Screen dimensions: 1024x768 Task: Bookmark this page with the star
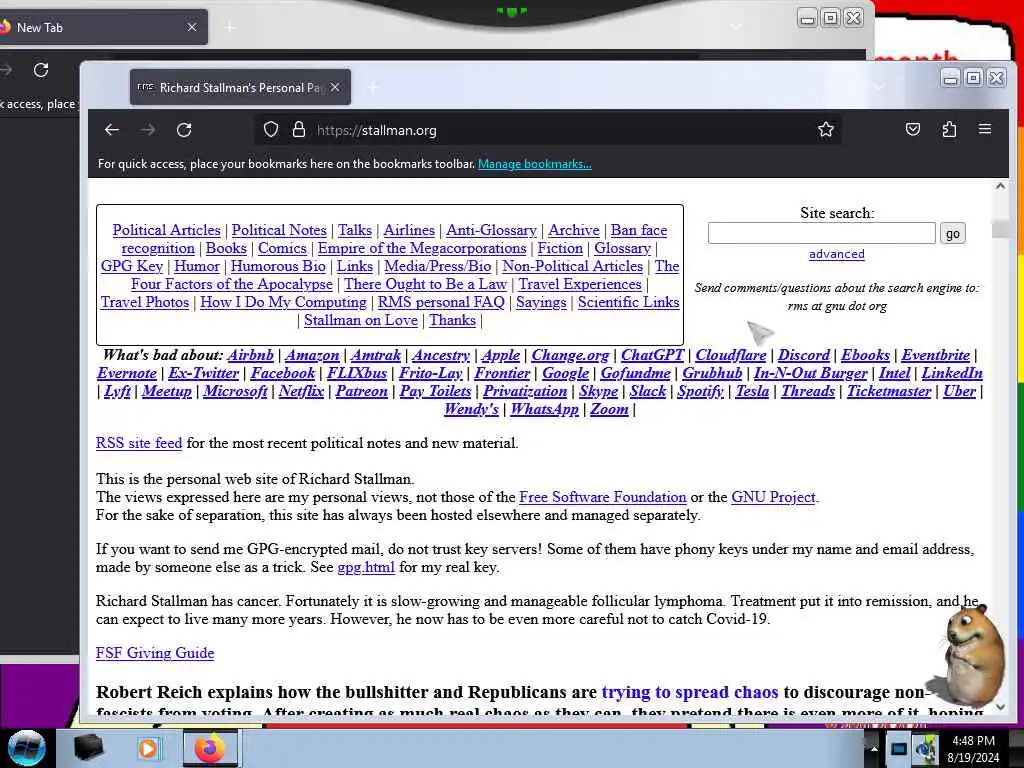(x=825, y=129)
